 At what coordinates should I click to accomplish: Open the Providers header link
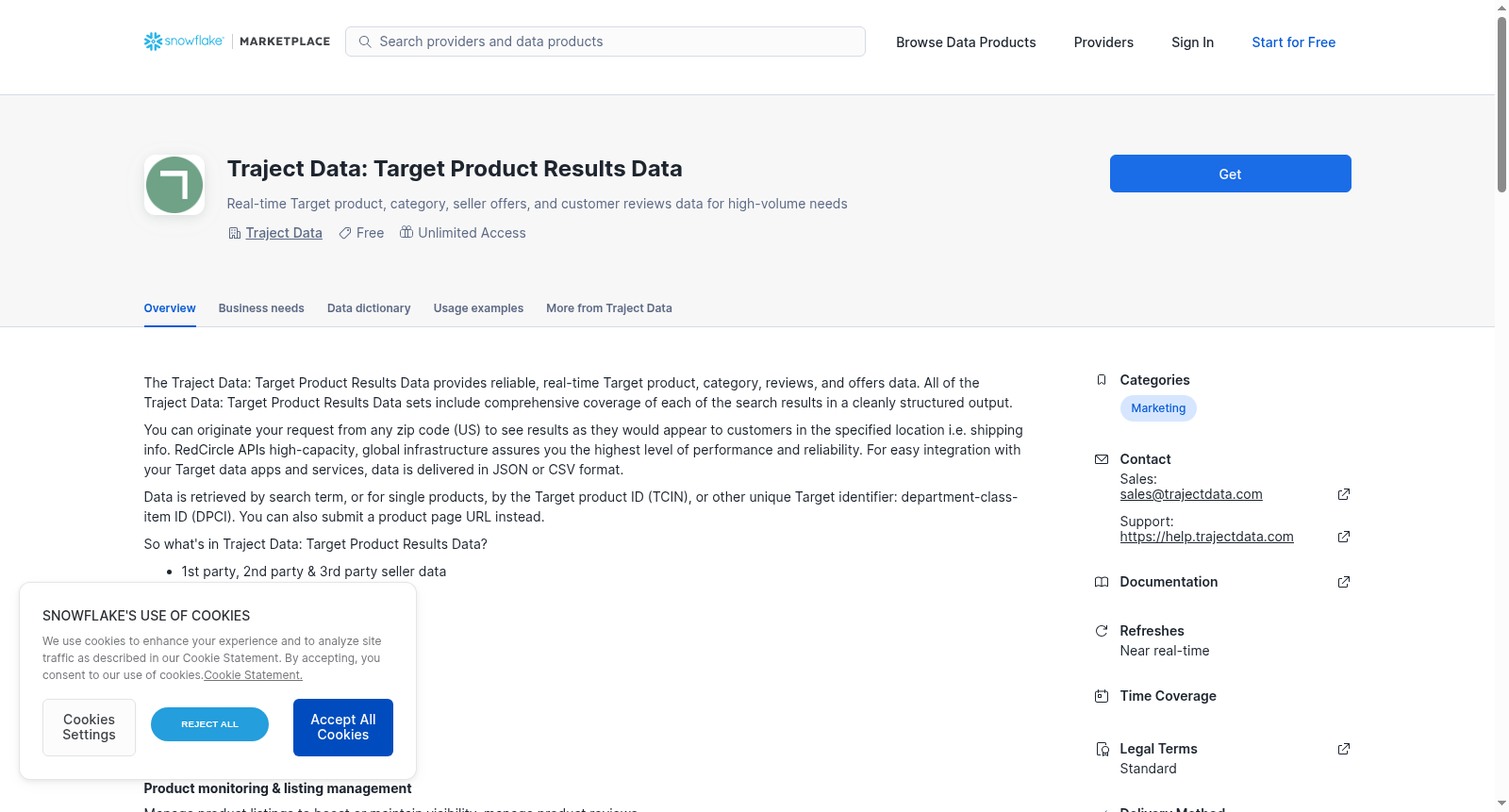(x=1103, y=42)
